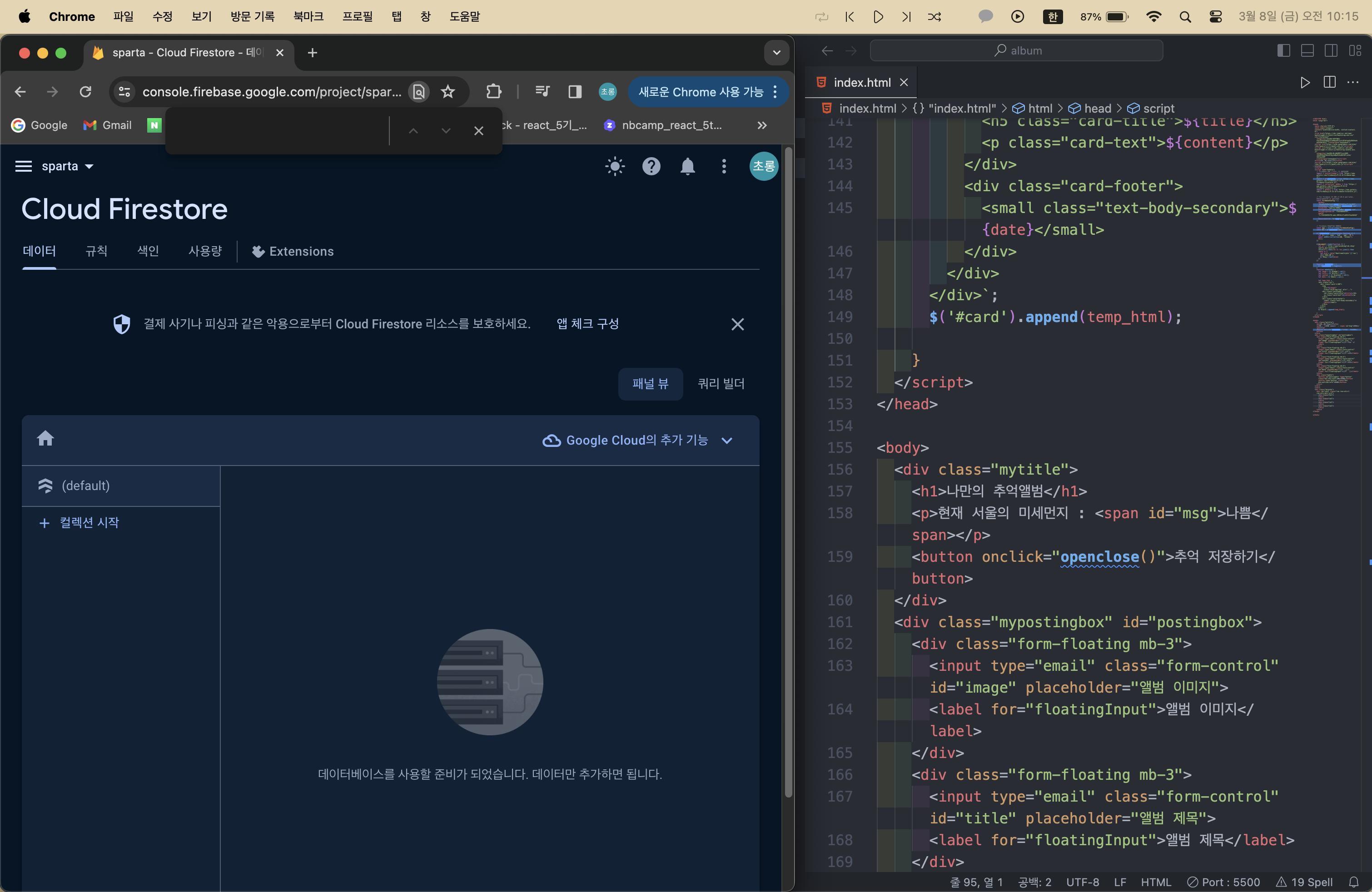
Task: Toggle Firebase light theme sun icon
Action: [615, 167]
